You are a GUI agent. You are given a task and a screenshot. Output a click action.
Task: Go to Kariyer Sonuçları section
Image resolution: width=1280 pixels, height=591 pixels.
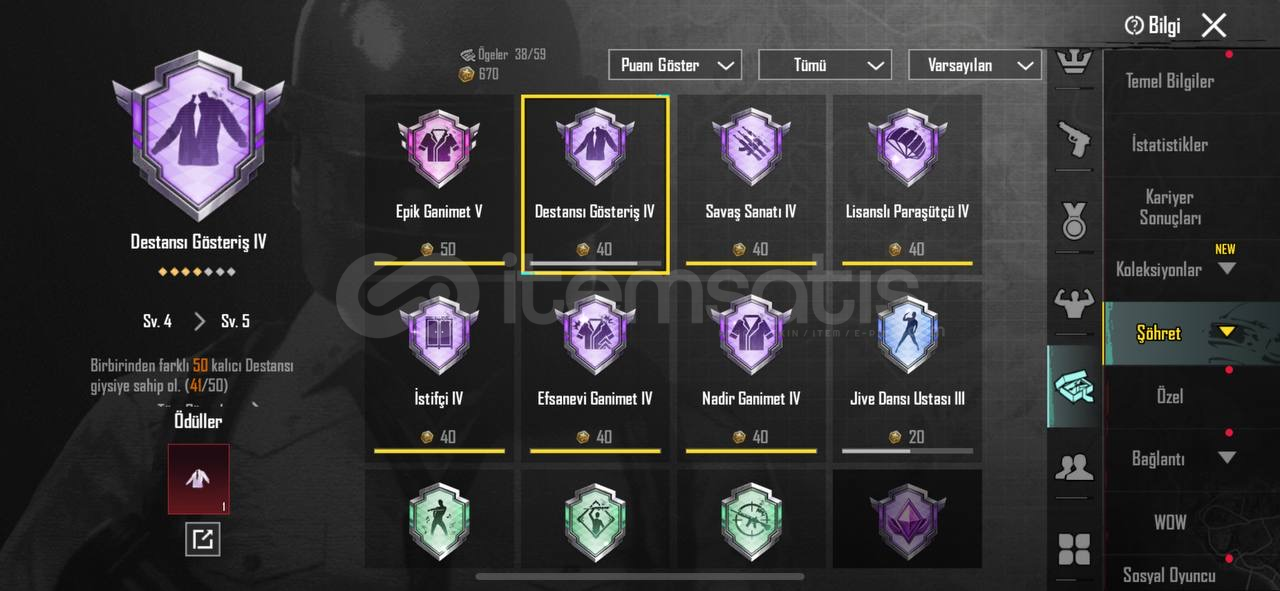[x=1169, y=207]
